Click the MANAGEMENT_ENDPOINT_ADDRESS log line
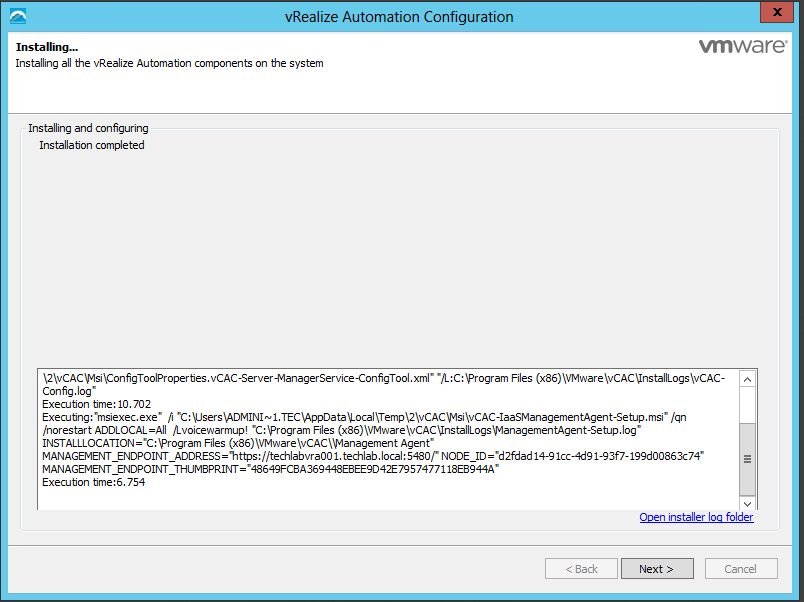The width and height of the screenshot is (804, 602). 373,456
